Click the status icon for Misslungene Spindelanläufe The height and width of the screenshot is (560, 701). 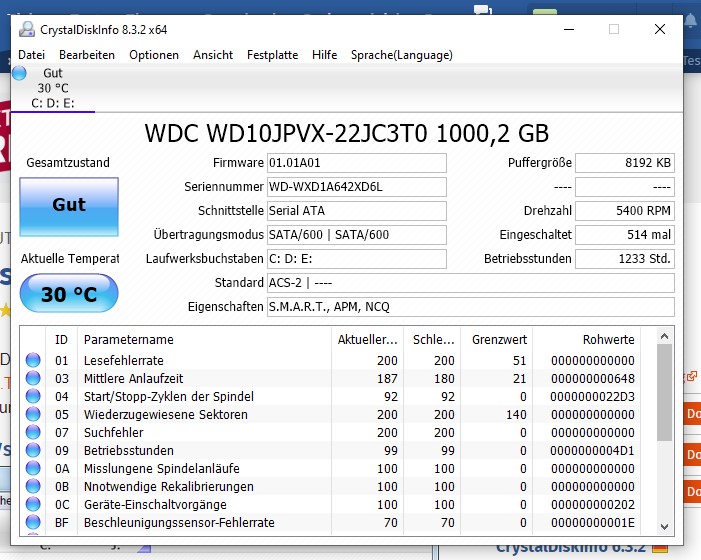33,468
